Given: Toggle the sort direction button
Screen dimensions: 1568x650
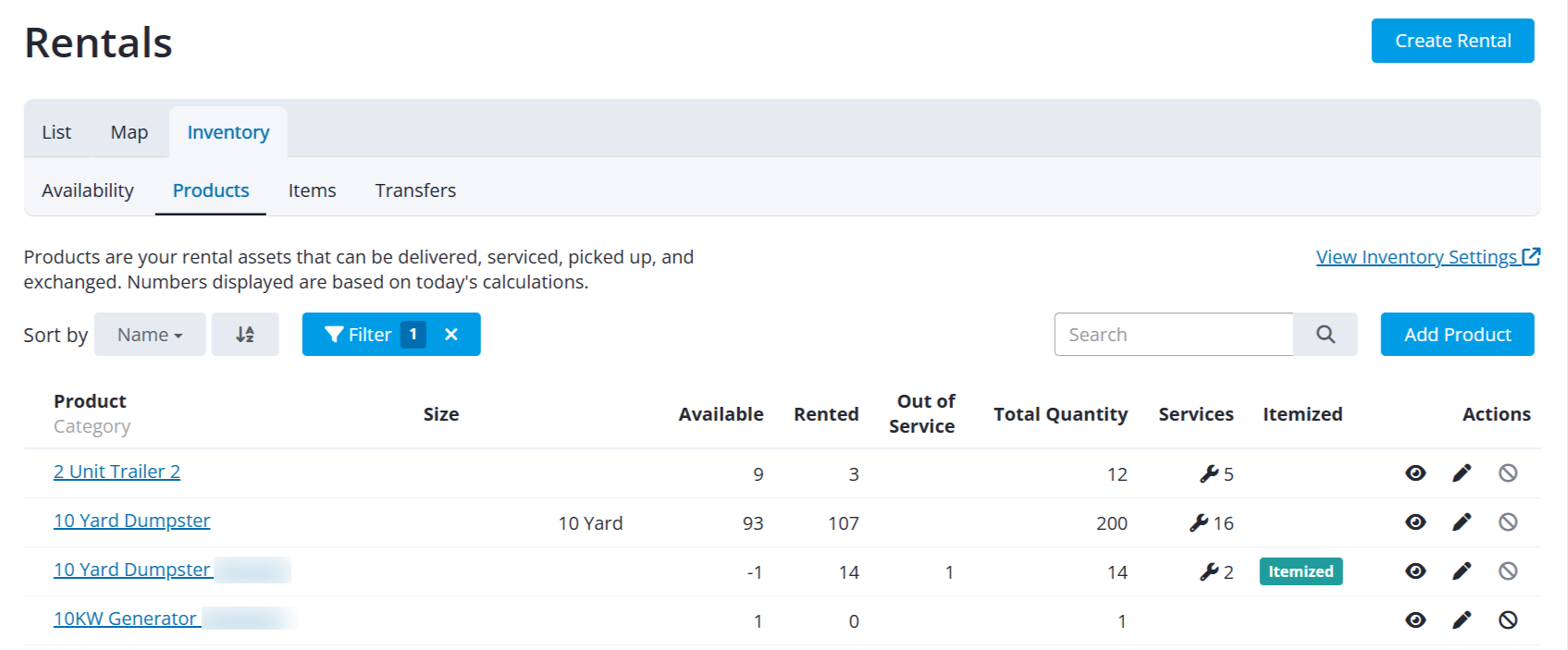Looking at the screenshot, I should click(x=245, y=335).
